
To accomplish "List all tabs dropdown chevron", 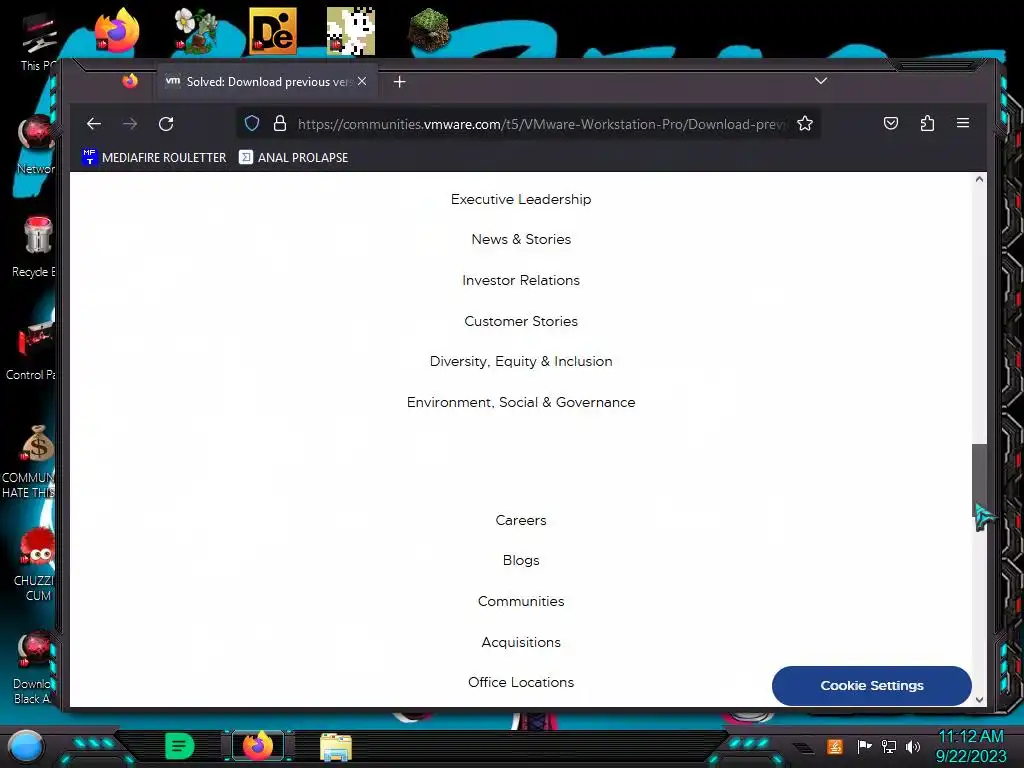I will [821, 81].
